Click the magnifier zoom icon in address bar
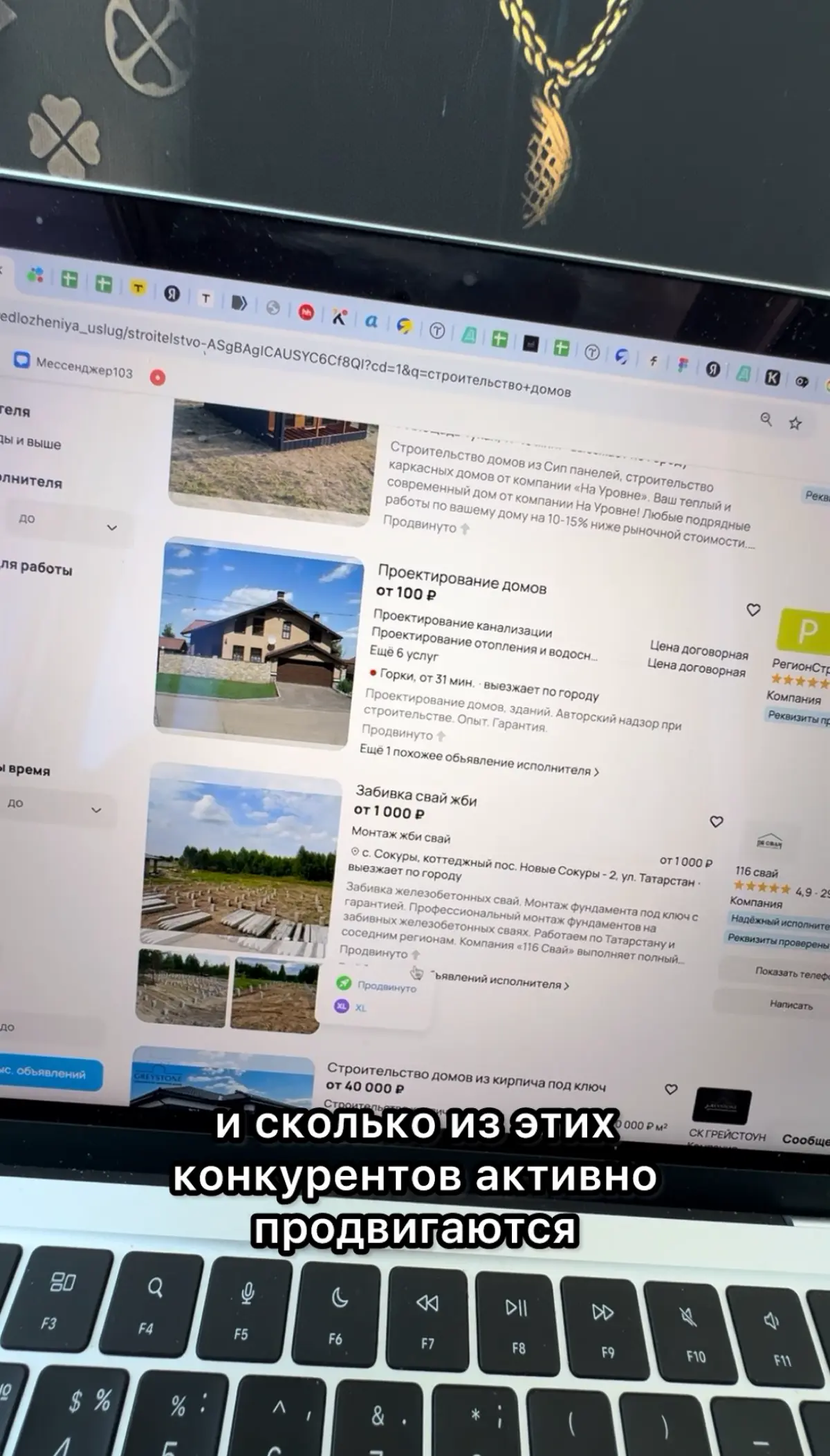This screenshot has width=830, height=1456. point(766,419)
